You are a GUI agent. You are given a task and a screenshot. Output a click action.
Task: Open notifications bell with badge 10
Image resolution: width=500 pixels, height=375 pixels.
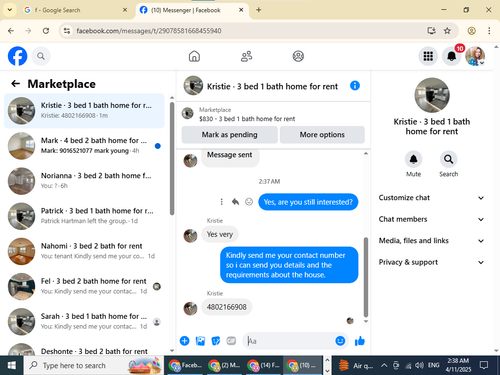point(452,56)
